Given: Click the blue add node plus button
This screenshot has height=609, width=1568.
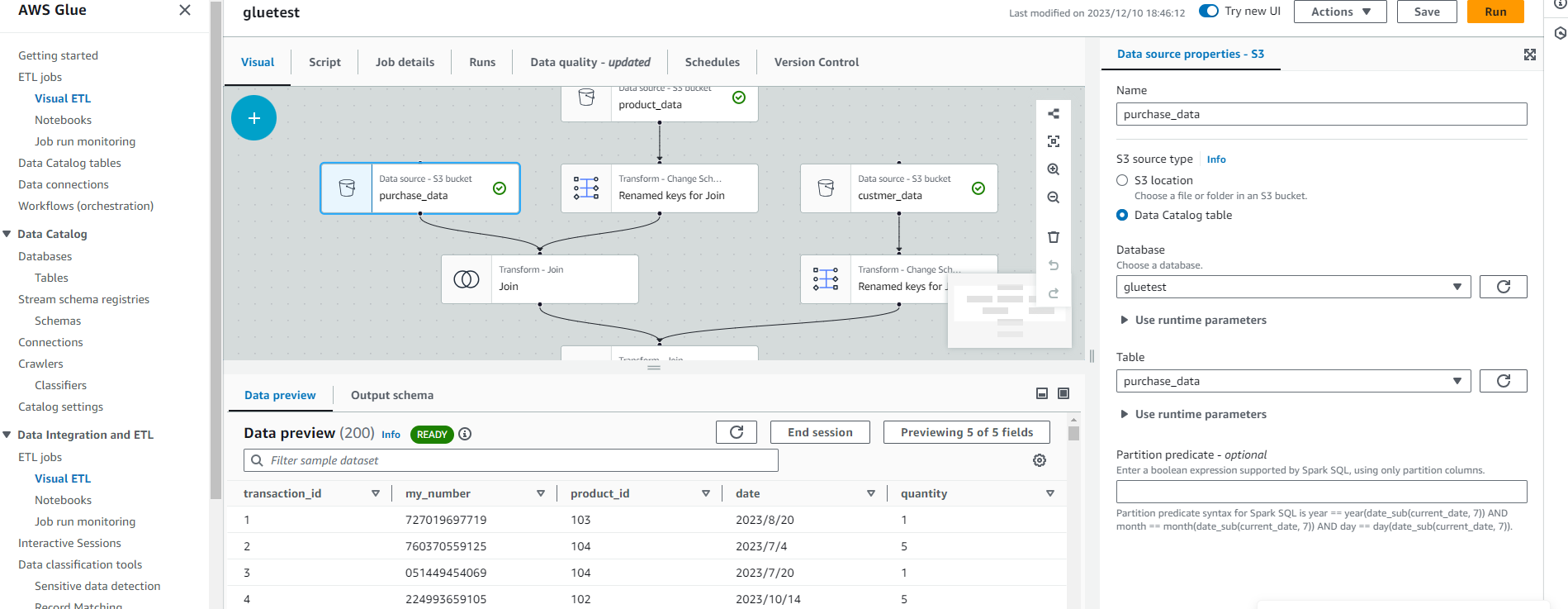Looking at the screenshot, I should tap(253, 118).
